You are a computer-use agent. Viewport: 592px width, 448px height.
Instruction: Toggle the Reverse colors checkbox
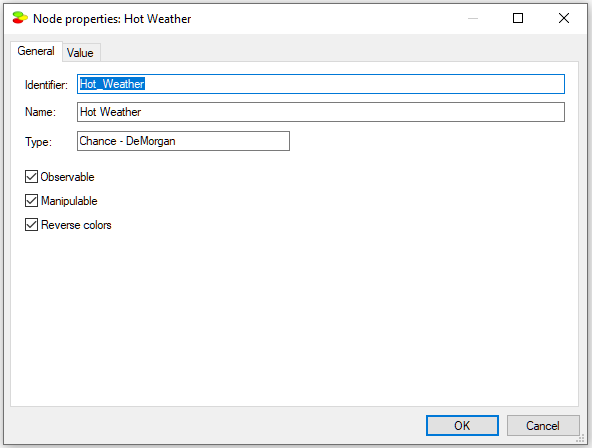click(31, 225)
